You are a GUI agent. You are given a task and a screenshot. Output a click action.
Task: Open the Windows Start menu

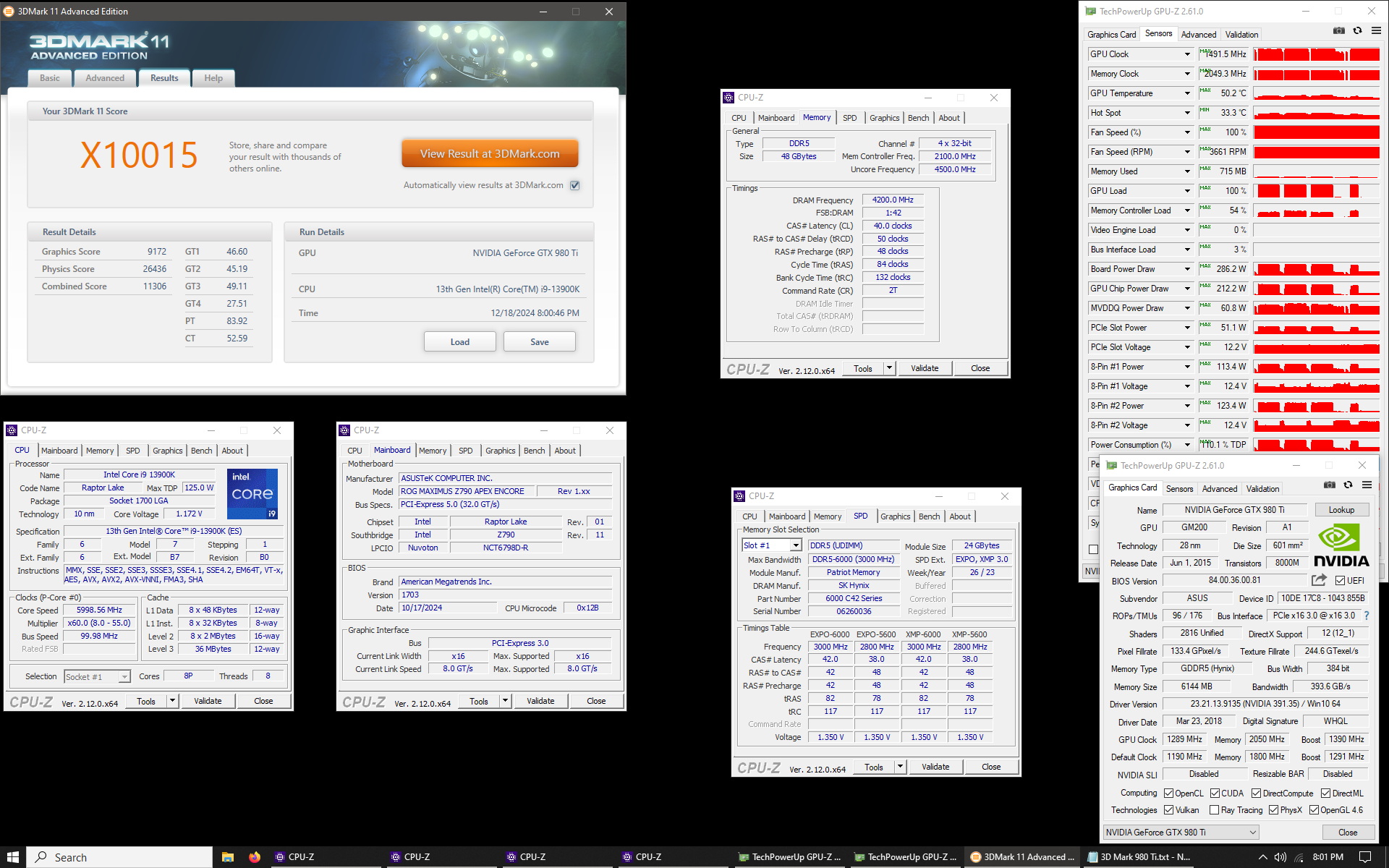tap(13, 857)
